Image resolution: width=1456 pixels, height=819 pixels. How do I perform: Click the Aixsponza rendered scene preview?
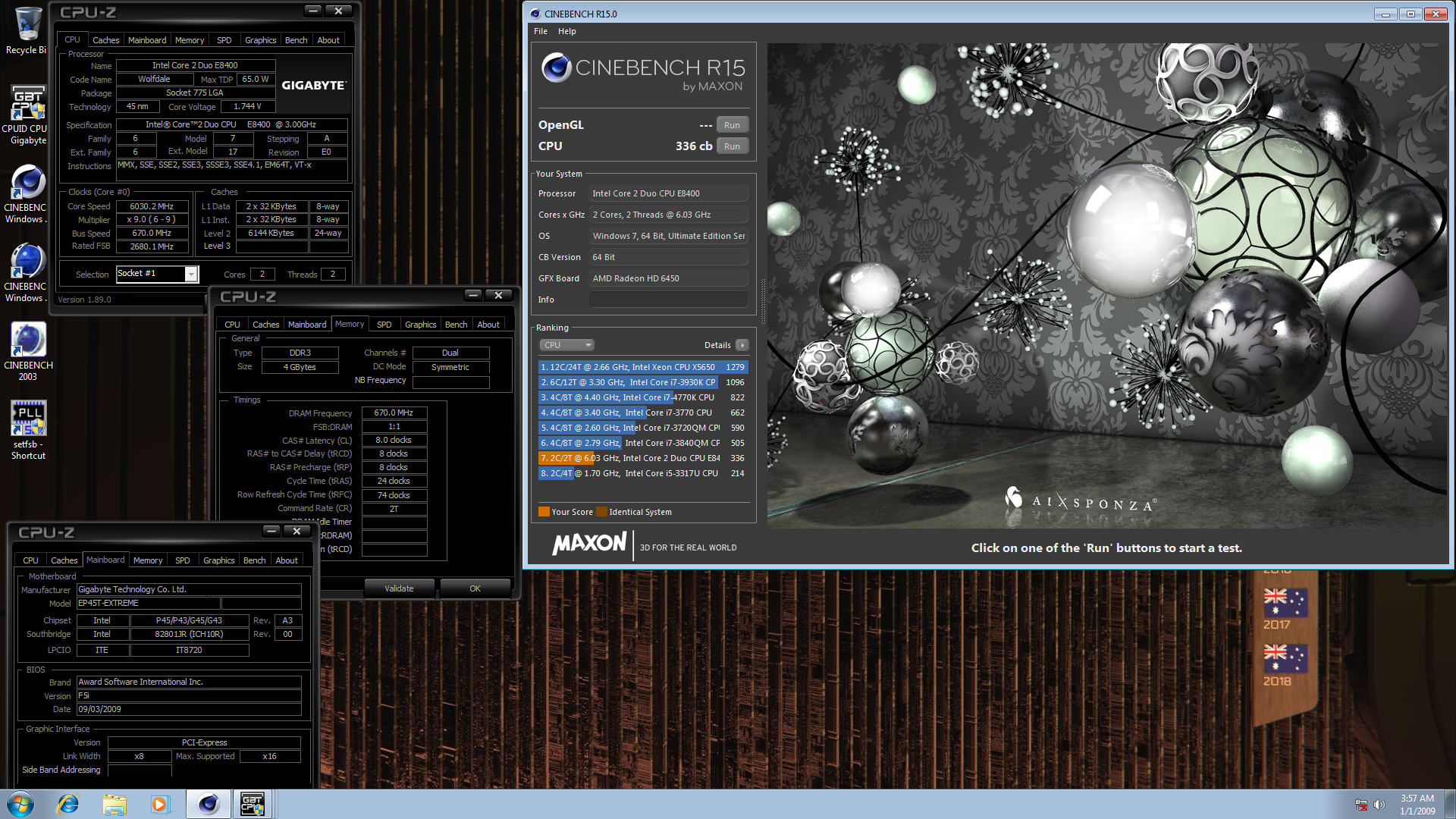click(x=1107, y=285)
